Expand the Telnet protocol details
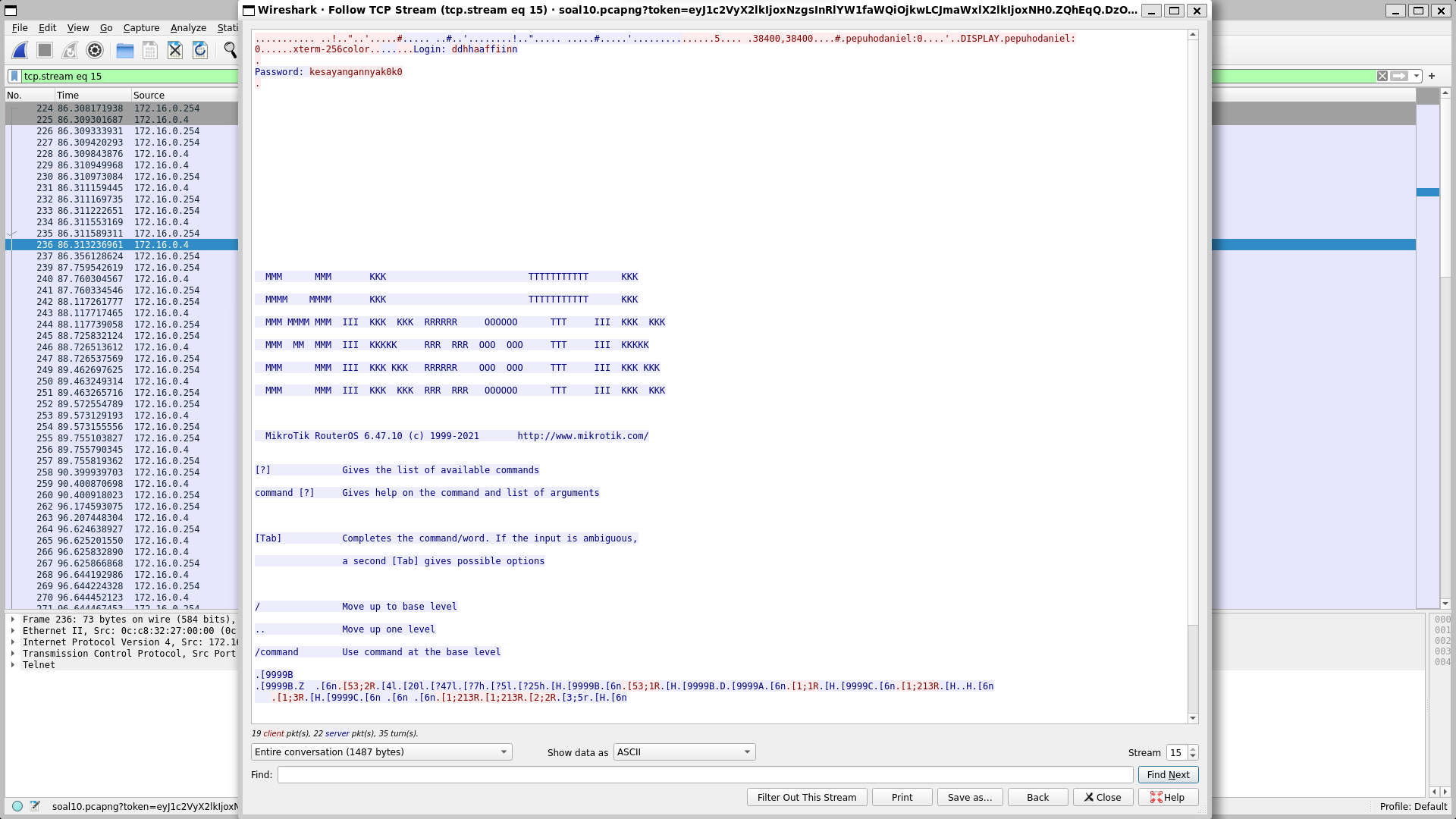Image resolution: width=1456 pixels, height=819 pixels. tap(13, 664)
